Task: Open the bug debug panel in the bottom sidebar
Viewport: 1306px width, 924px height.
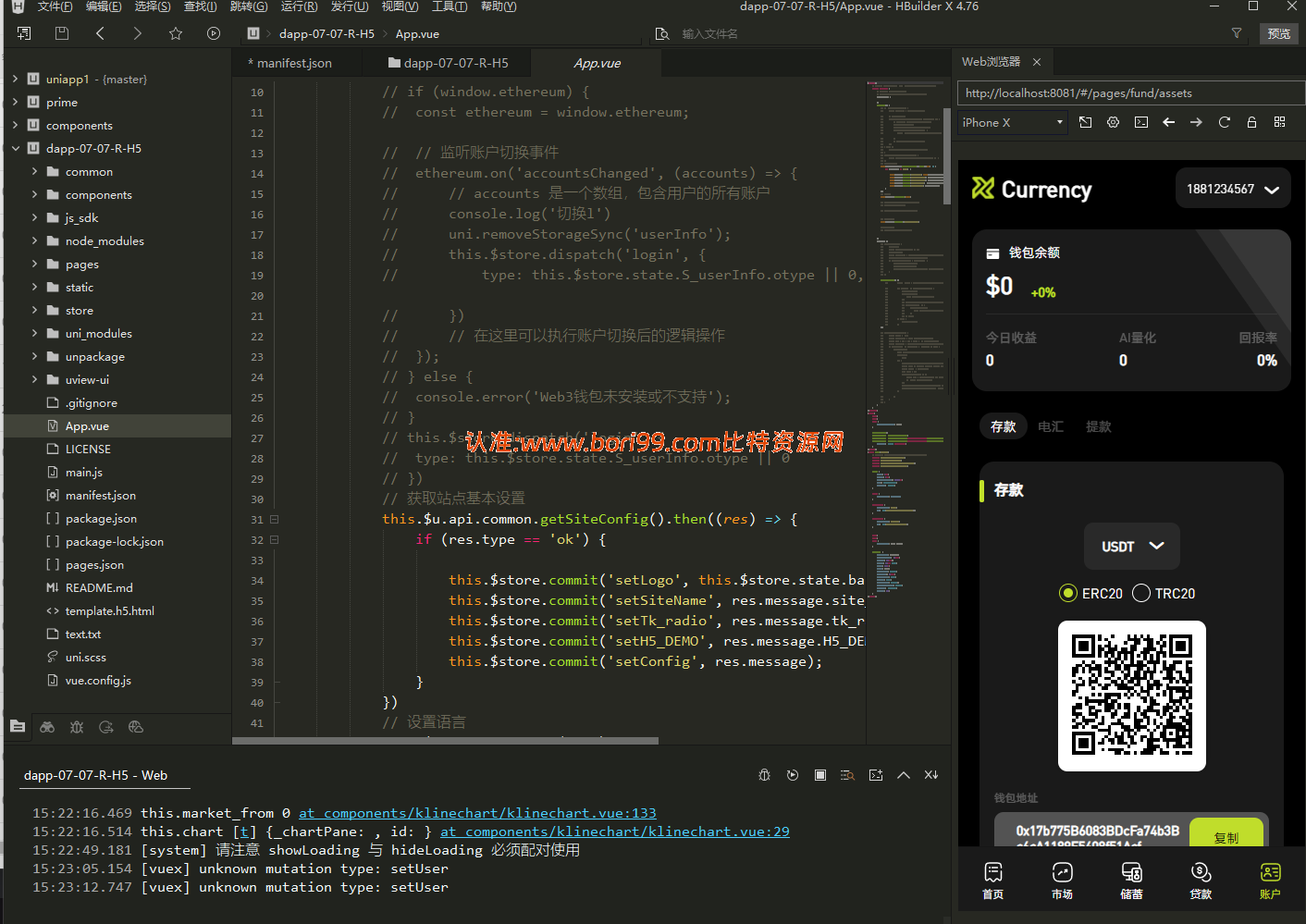Action: (77, 727)
